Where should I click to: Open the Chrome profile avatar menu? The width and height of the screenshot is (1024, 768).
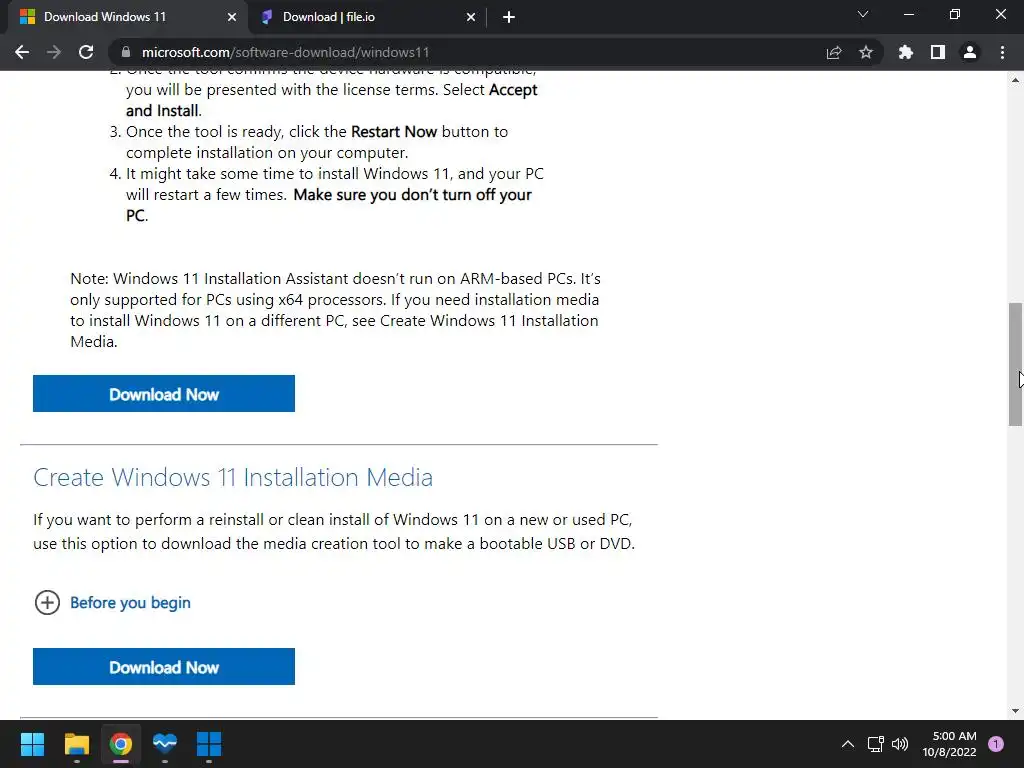(x=970, y=52)
